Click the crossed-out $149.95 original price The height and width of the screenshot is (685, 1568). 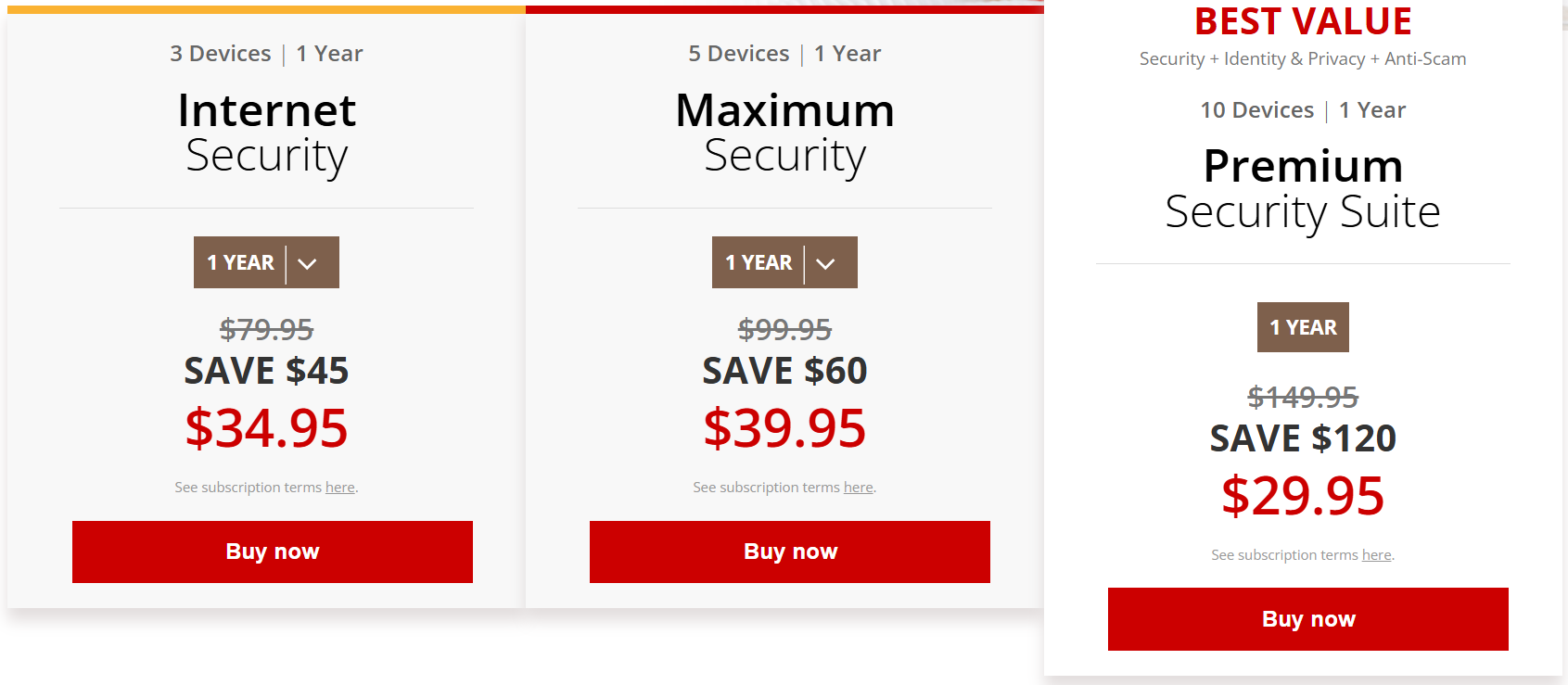[x=1302, y=399]
